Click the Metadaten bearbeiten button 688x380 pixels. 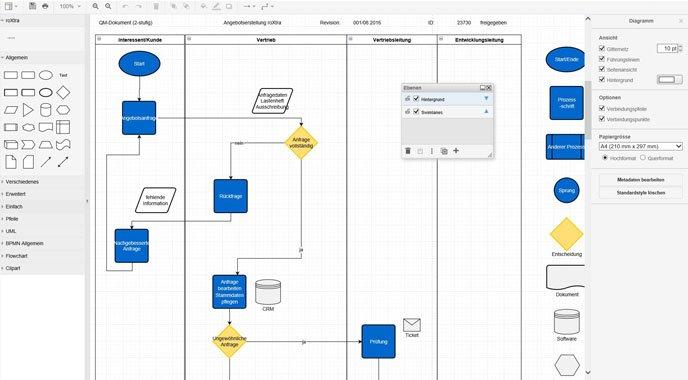click(641, 179)
